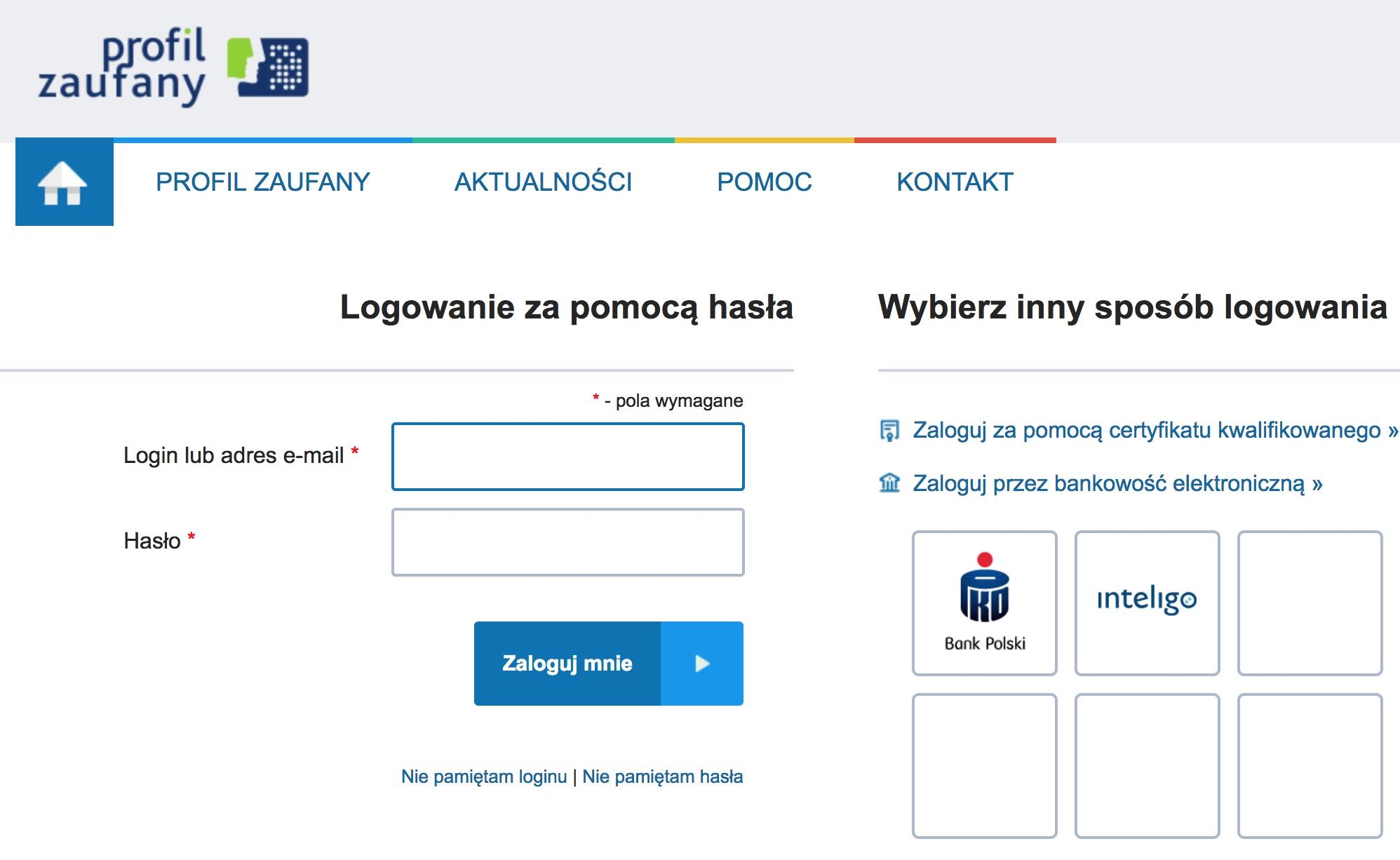Select the Inteligo login tile
The height and width of the screenshot is (860, 1400).
[1147, 603]
